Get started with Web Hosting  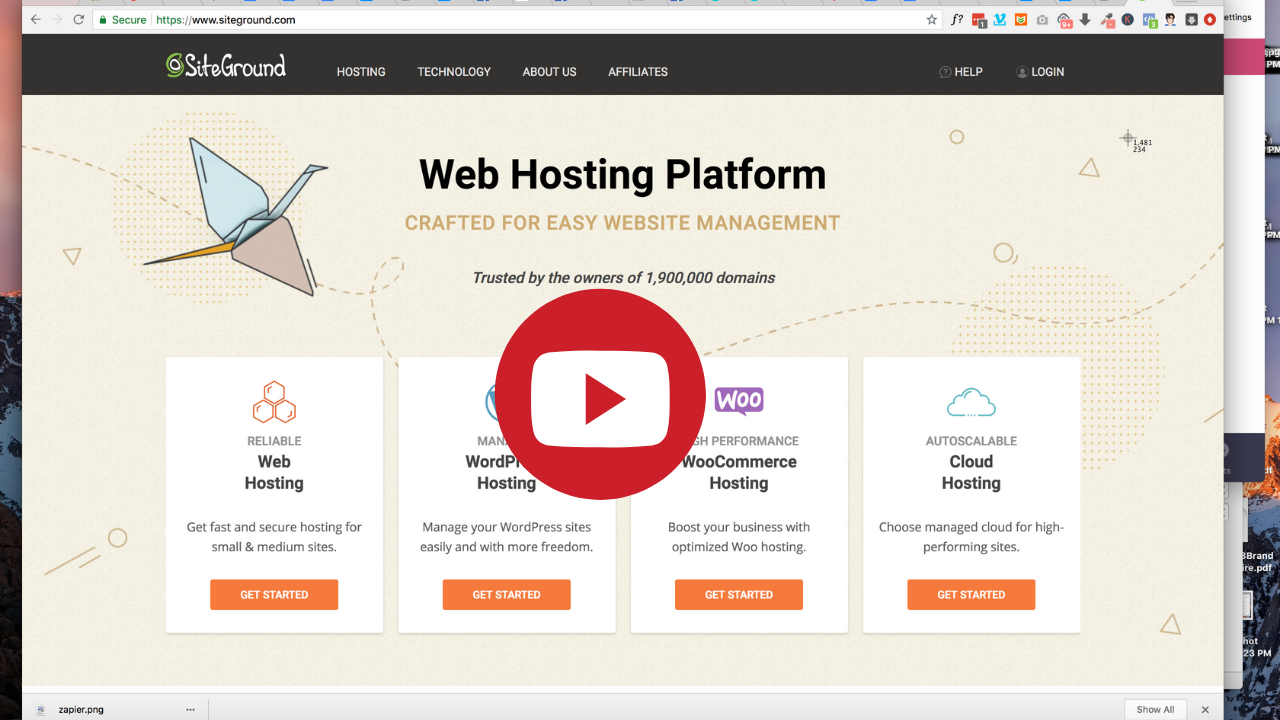[x=274, y=594]
